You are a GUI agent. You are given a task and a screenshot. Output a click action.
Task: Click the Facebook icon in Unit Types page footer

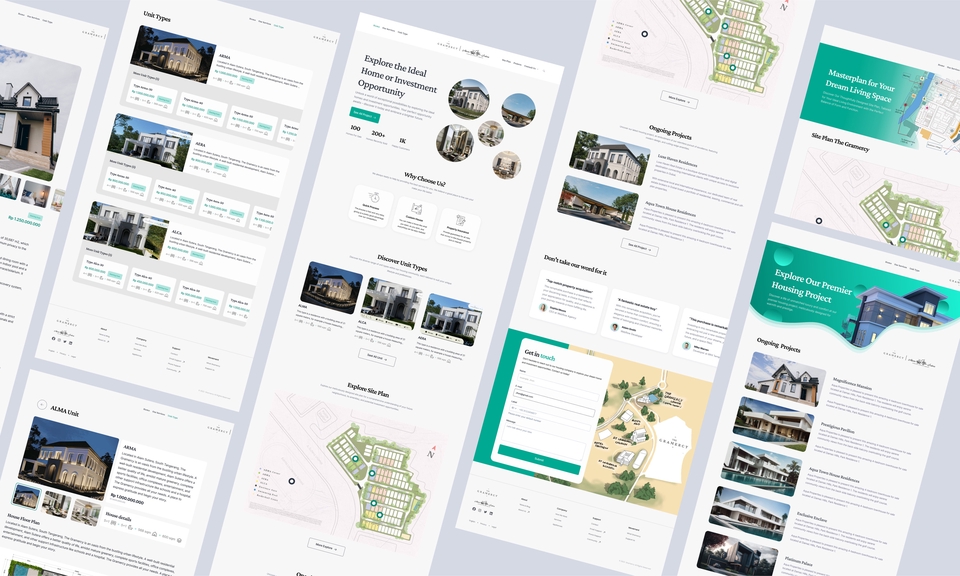tap(53, 338)
